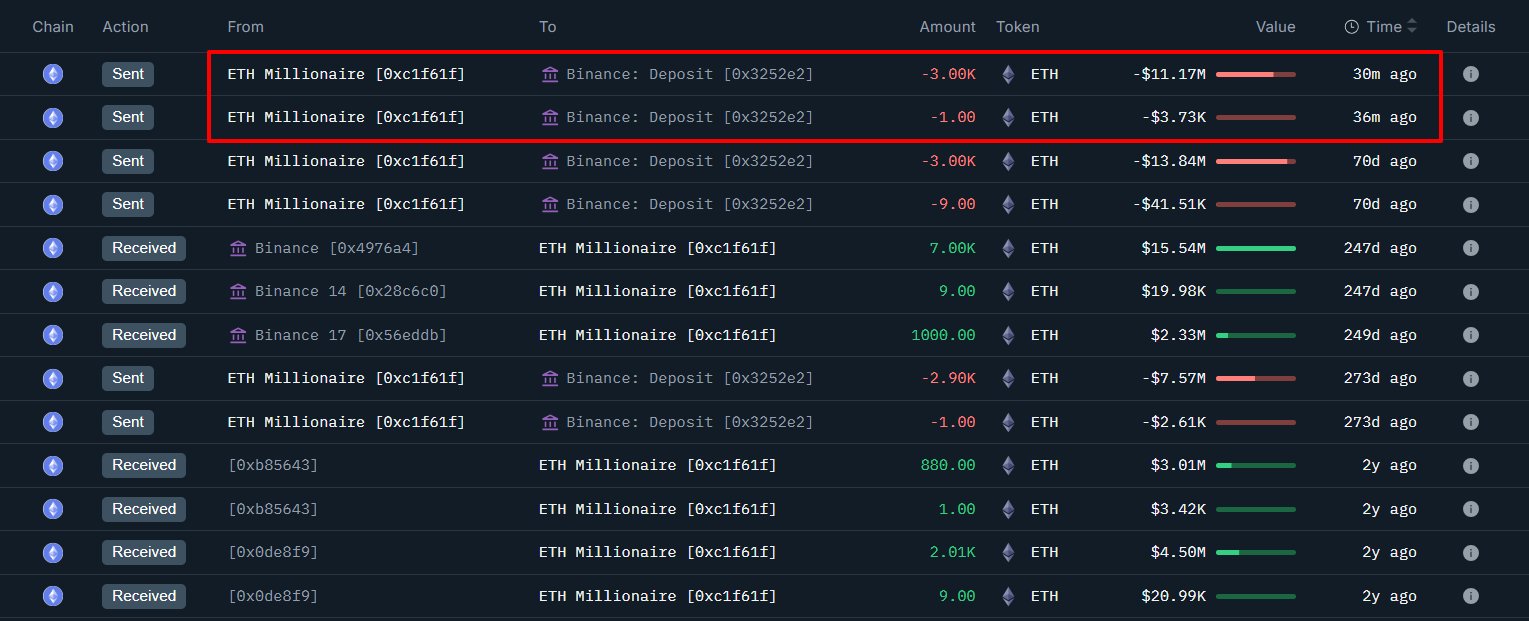This screenshot has height=621, width=1529.
Task: Click the Token column header
Action: coord(1017,27)
